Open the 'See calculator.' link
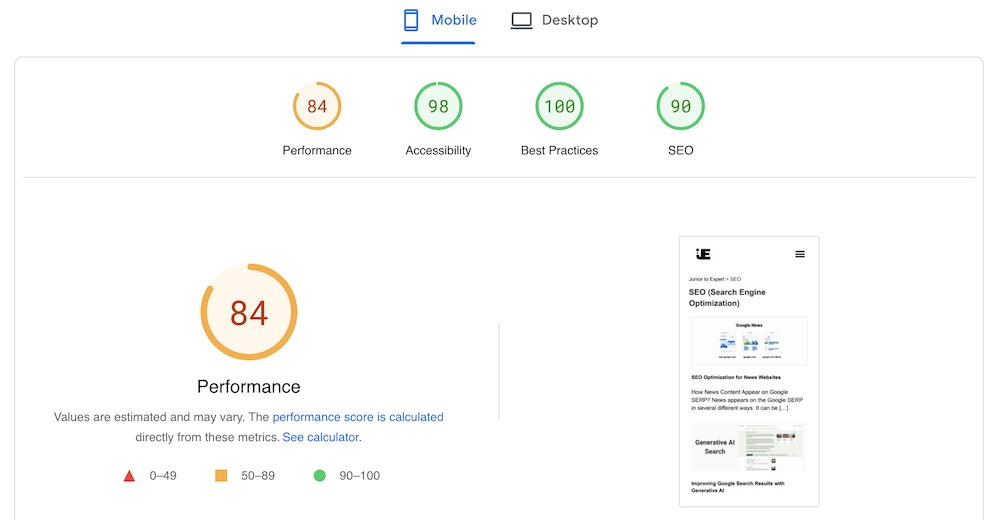The image size is (1000, 520). 322,438
